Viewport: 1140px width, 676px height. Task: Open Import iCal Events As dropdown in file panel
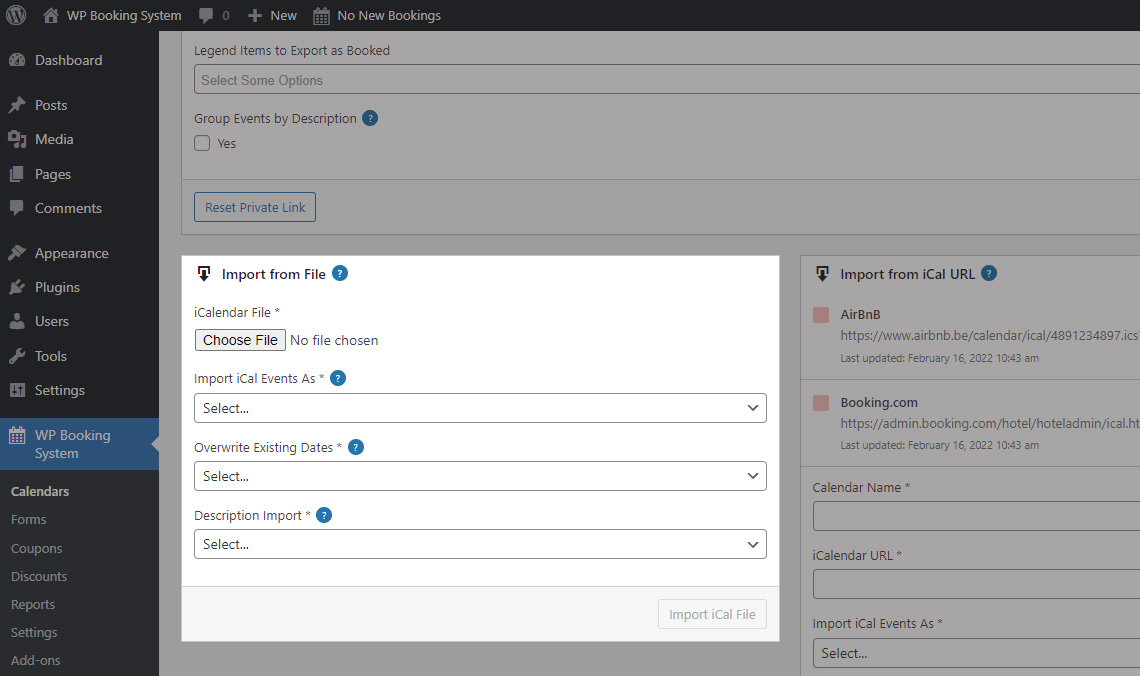point(480,408)
